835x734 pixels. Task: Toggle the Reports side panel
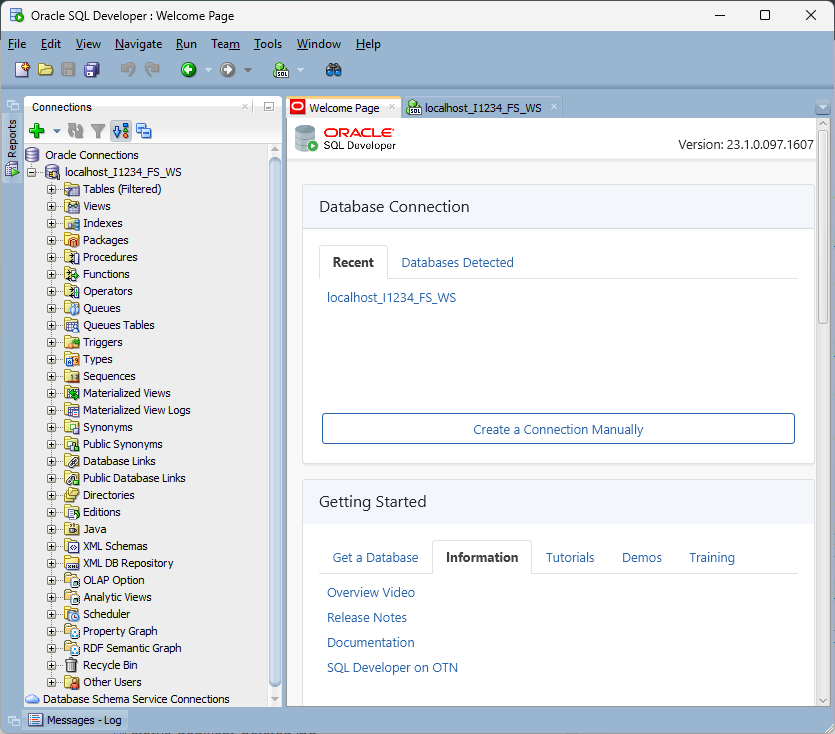click(12, 140)
